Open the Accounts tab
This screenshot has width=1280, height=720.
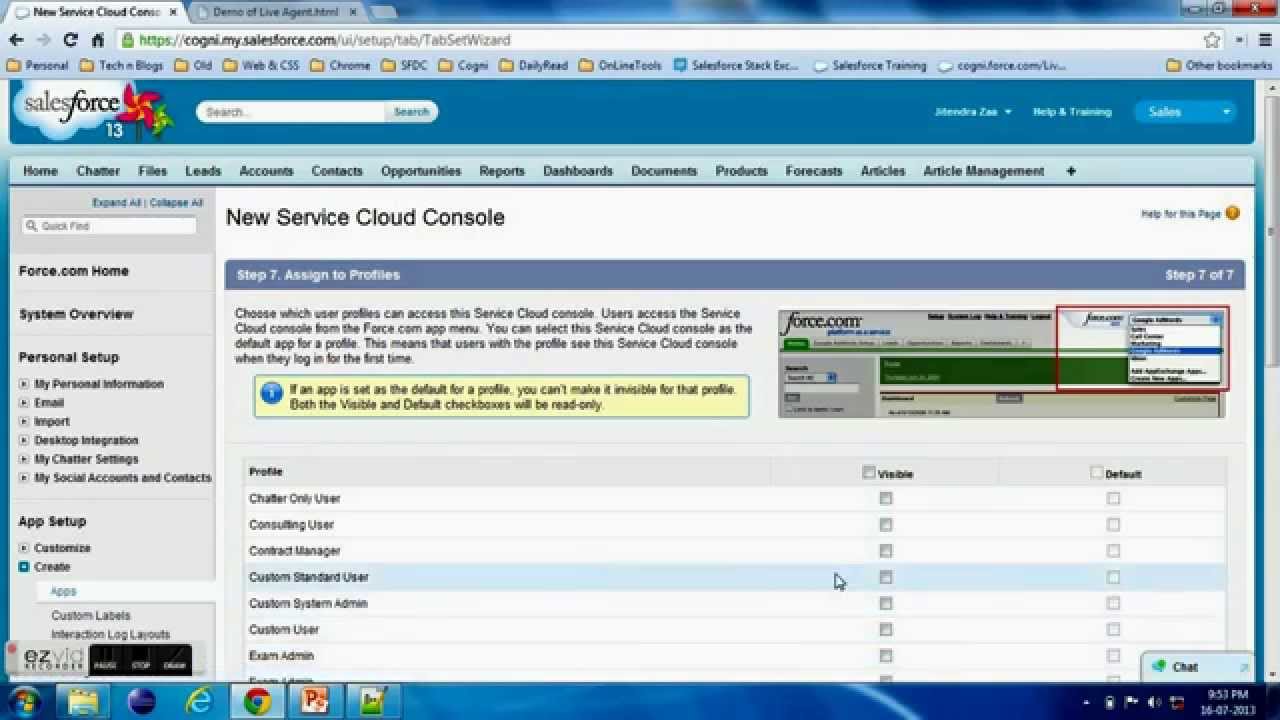pyautogui.click(x=266, y=171)
